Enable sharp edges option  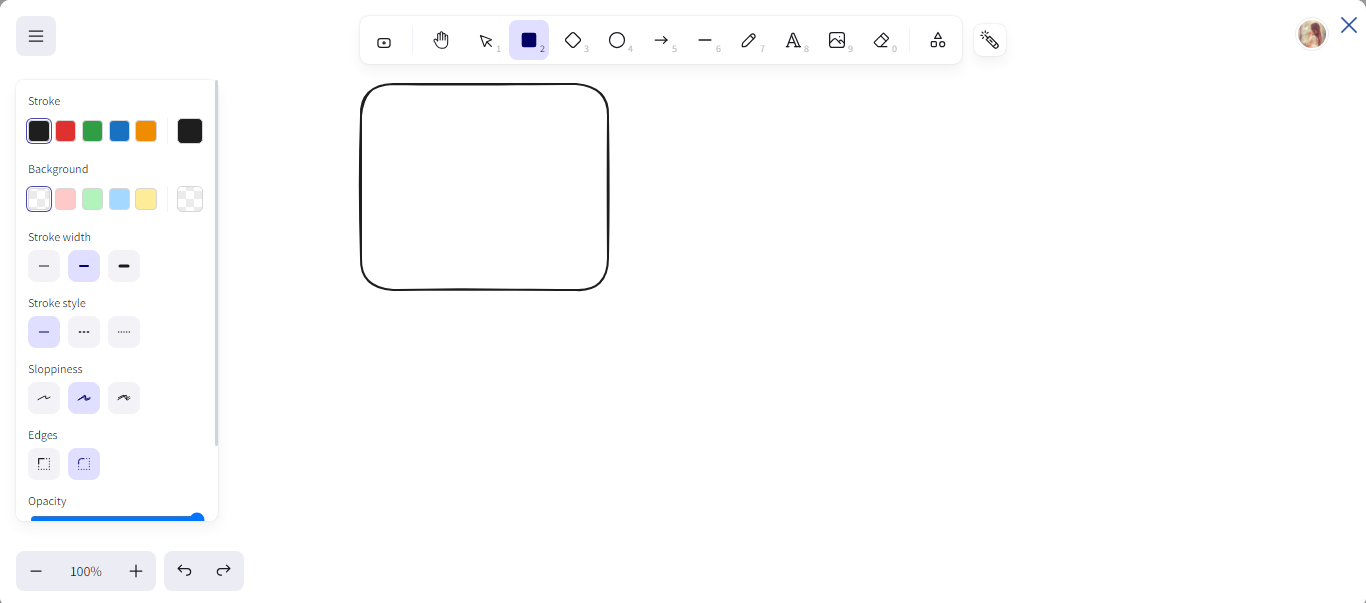tap(44, 464)
